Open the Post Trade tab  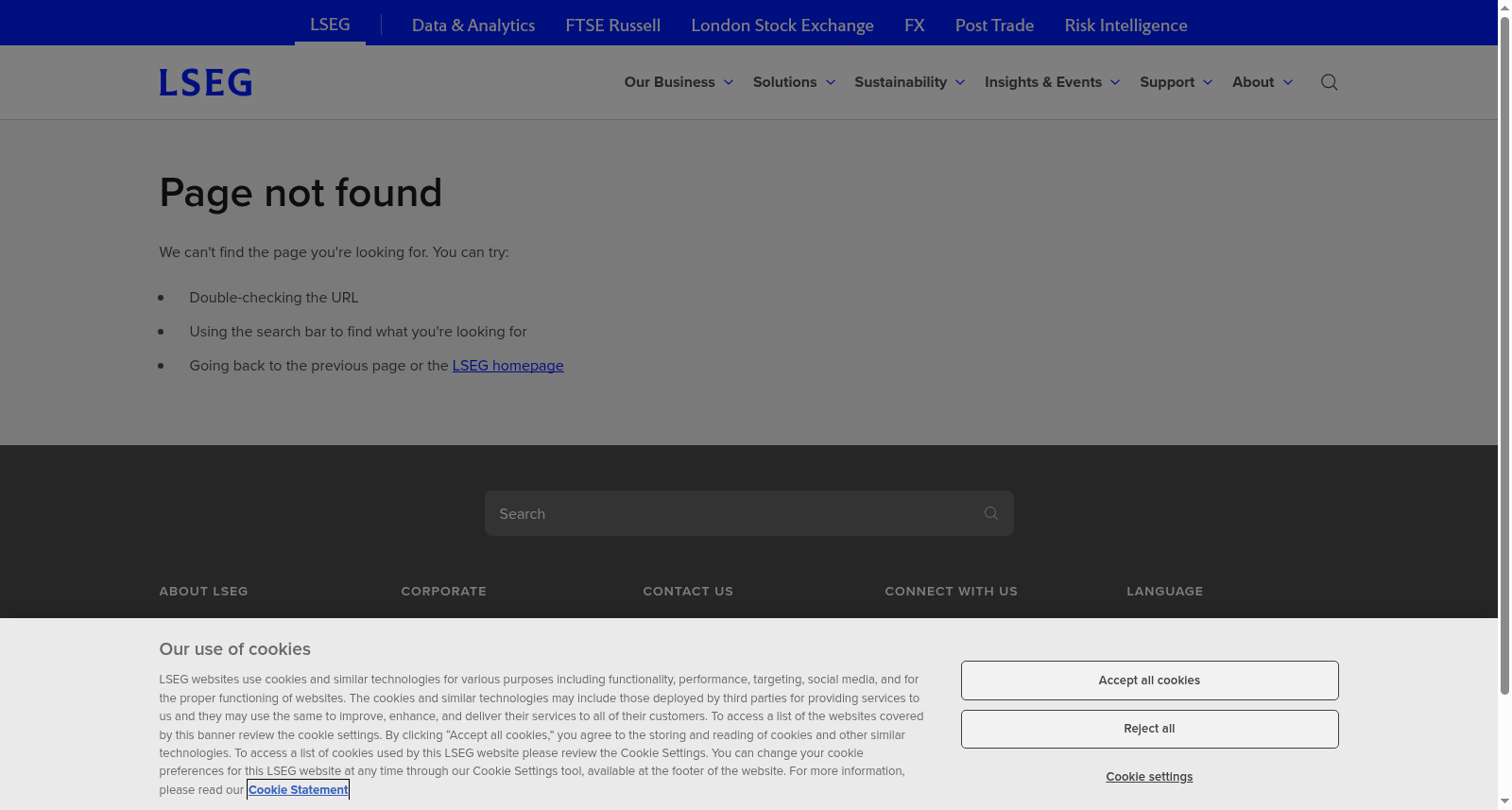[994, 26]
